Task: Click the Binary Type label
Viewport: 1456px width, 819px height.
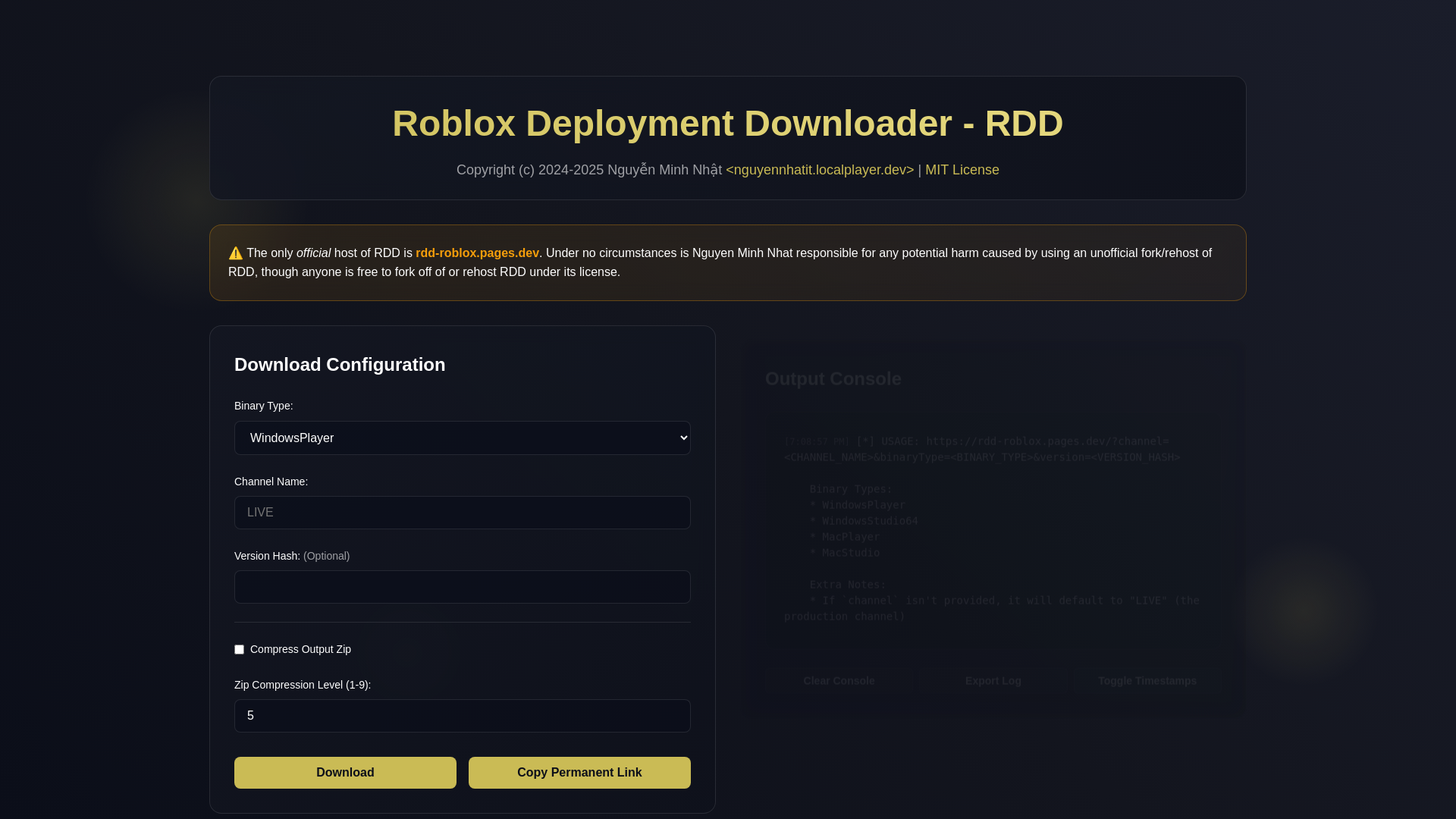Action: point(263,406)
